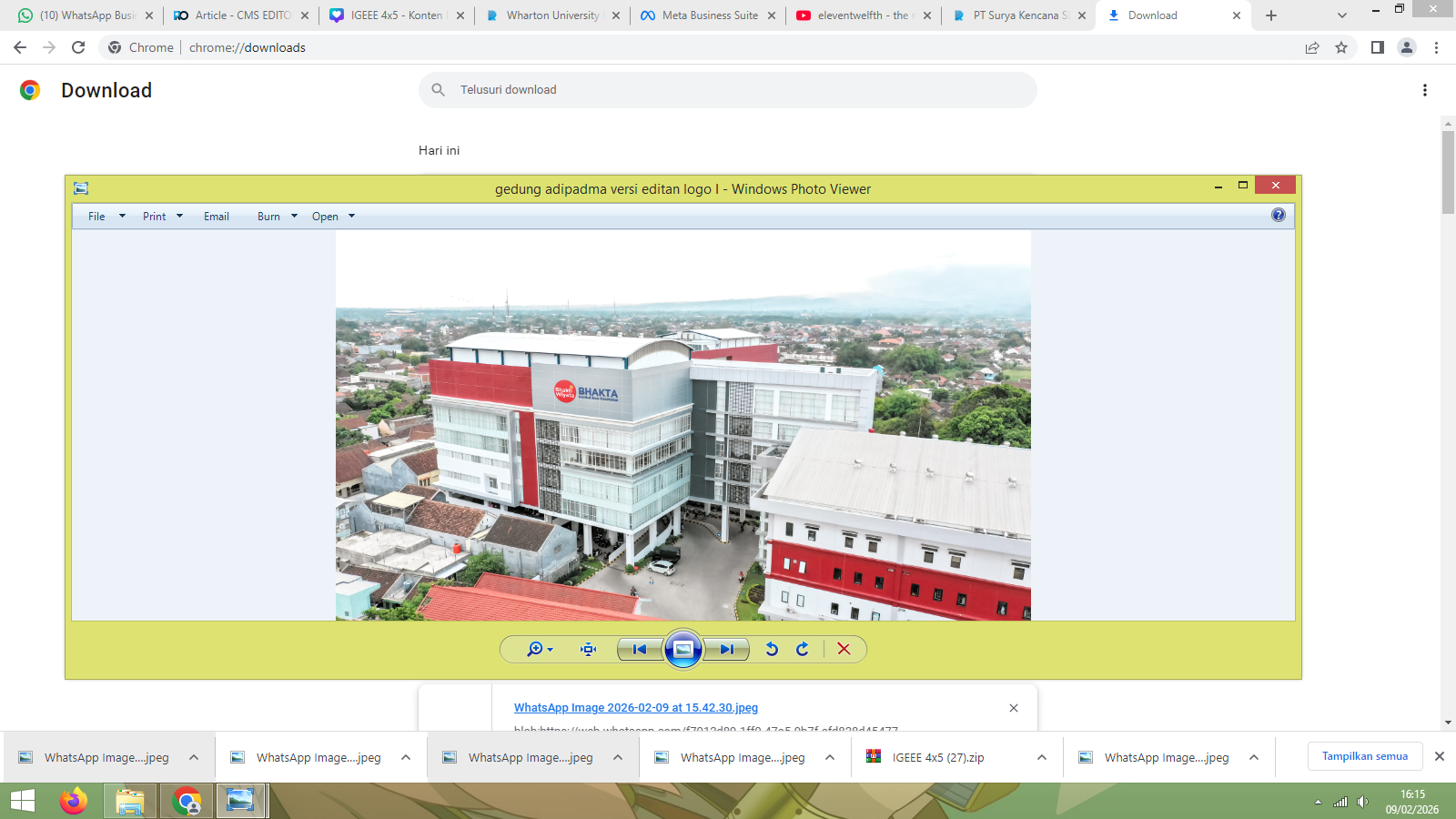Switch to Wharton University tab
1456x819 pixels.
551,15
